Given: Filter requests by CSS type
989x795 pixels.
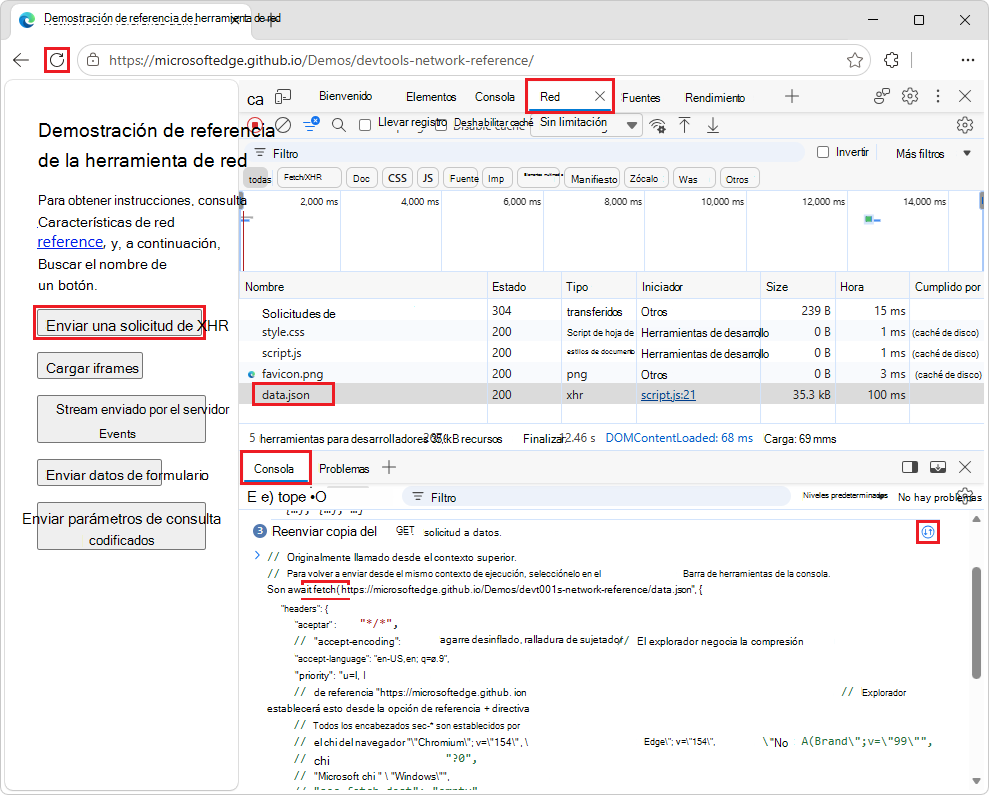Looking at the screenshot, I should coord(397,178).
